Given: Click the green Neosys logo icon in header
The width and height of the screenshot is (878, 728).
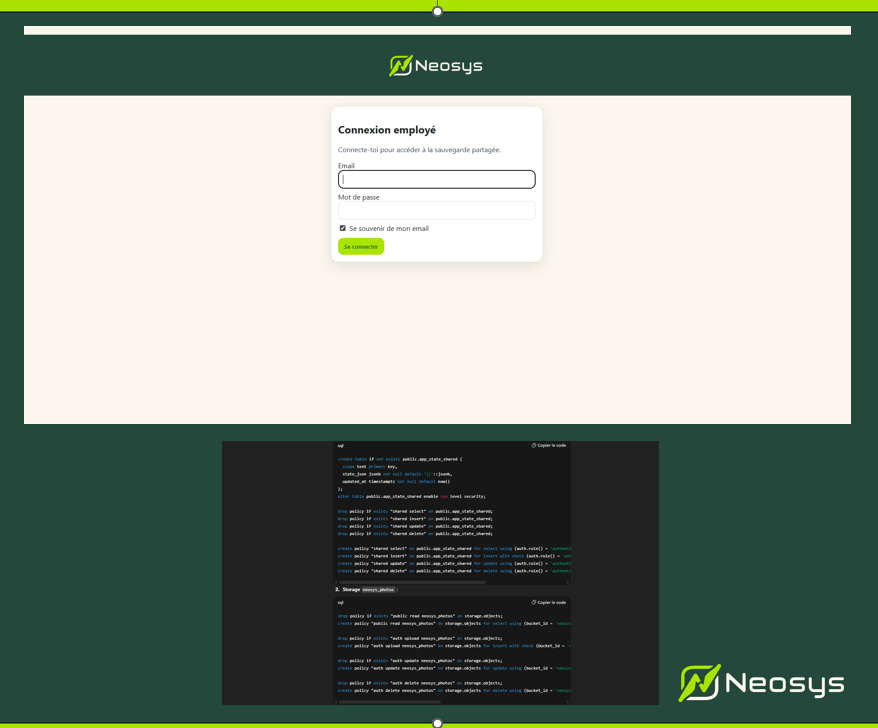Looking at the screenshot, I should 400,66.
